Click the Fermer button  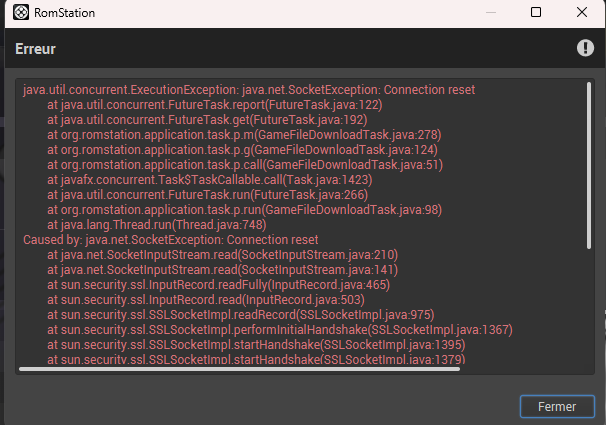(557, 406)
